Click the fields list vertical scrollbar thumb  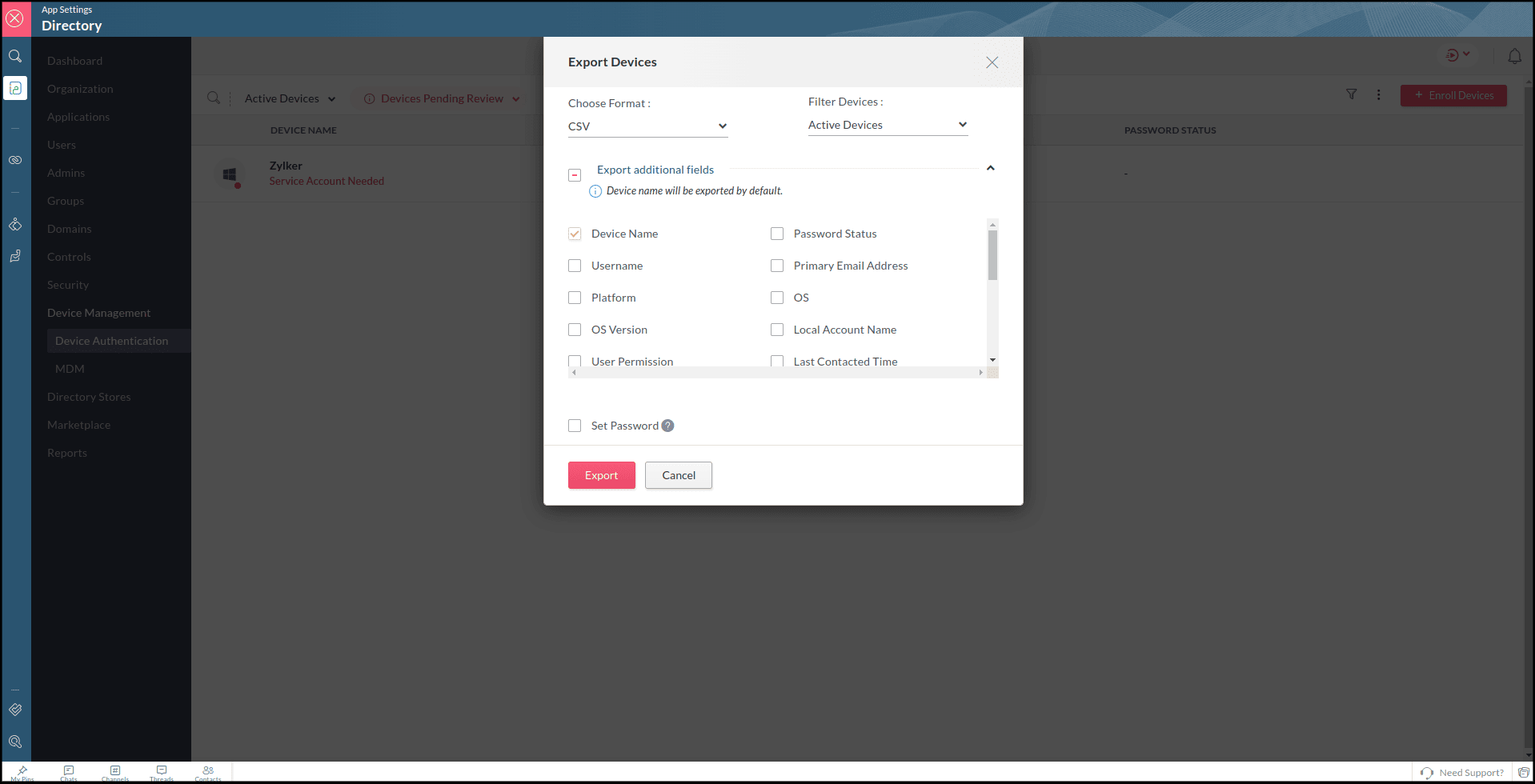pyautogui.click(x=992, y=255)
